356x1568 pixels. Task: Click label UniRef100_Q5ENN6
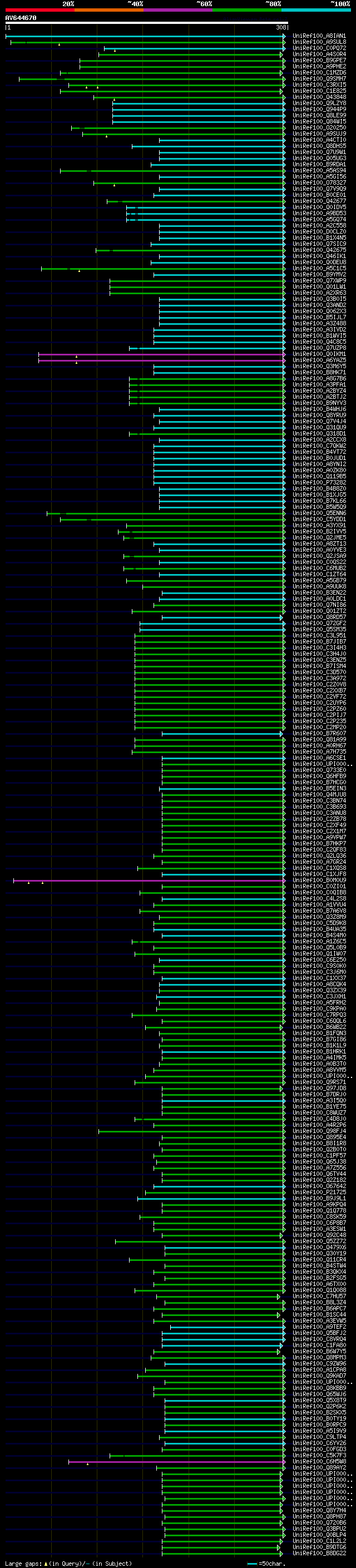tap(319, 513)
